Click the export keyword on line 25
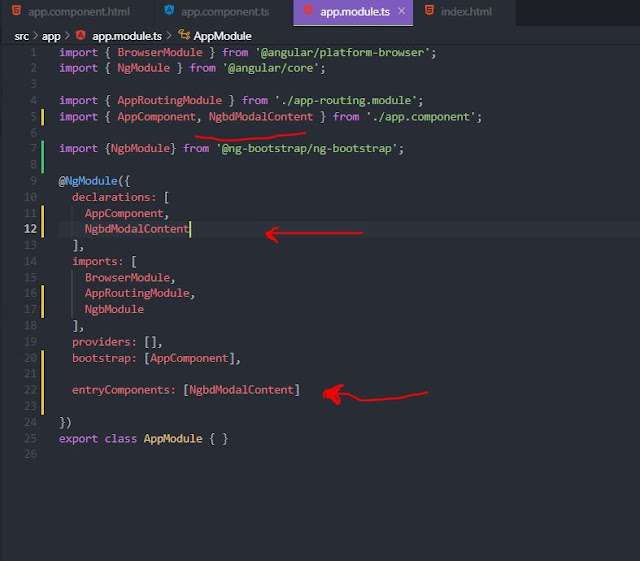 click(78, 439)
